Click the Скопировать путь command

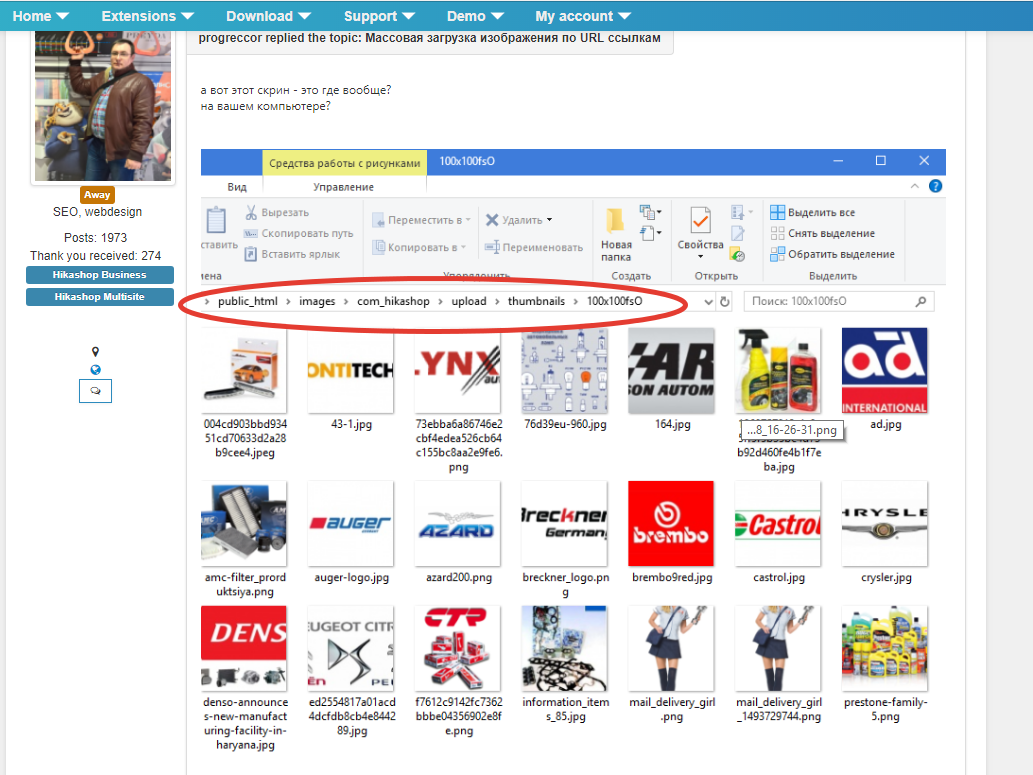298,233
